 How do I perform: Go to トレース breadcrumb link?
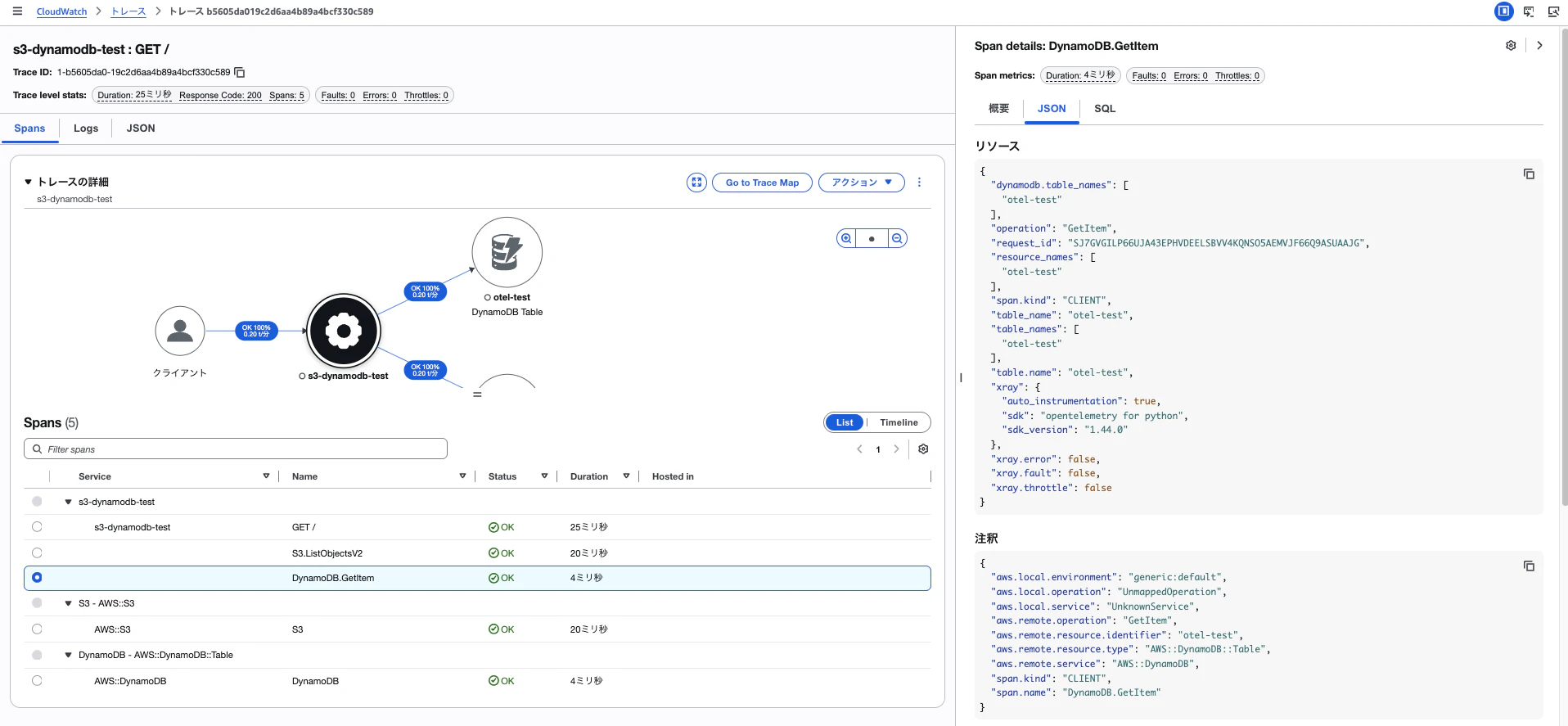(x=128, y=11)
